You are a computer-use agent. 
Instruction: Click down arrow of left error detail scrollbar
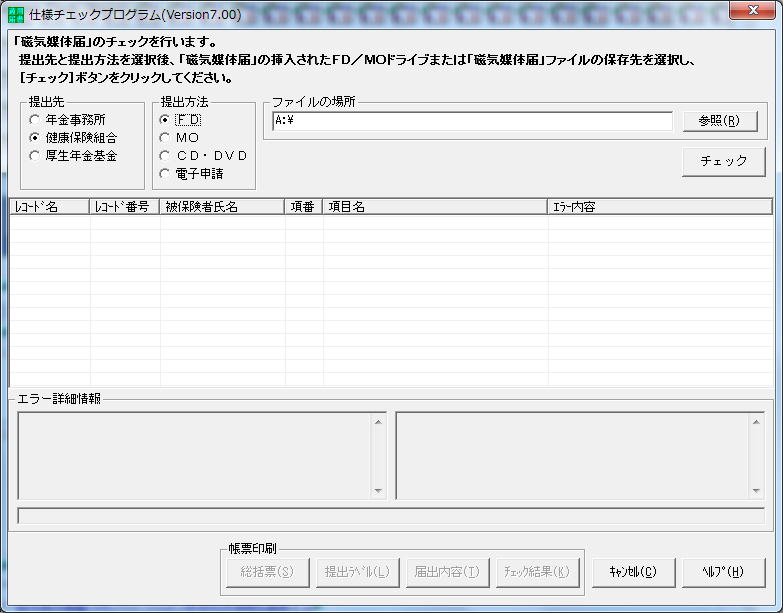click(378, 491)
